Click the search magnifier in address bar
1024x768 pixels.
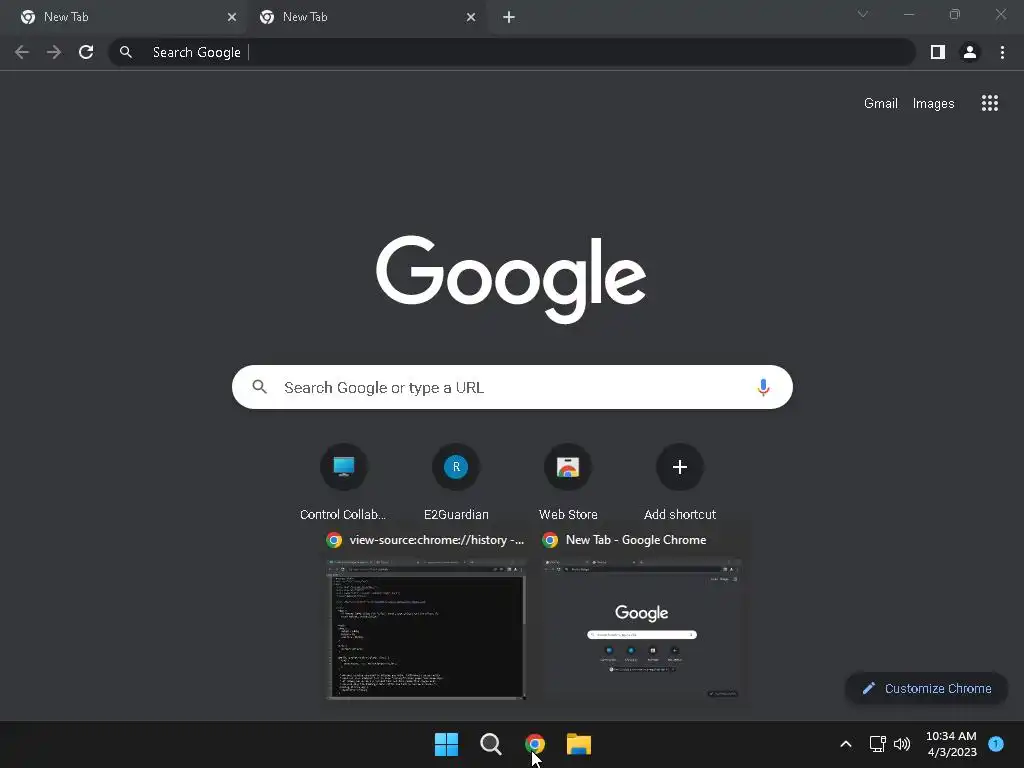click(126, 52)
